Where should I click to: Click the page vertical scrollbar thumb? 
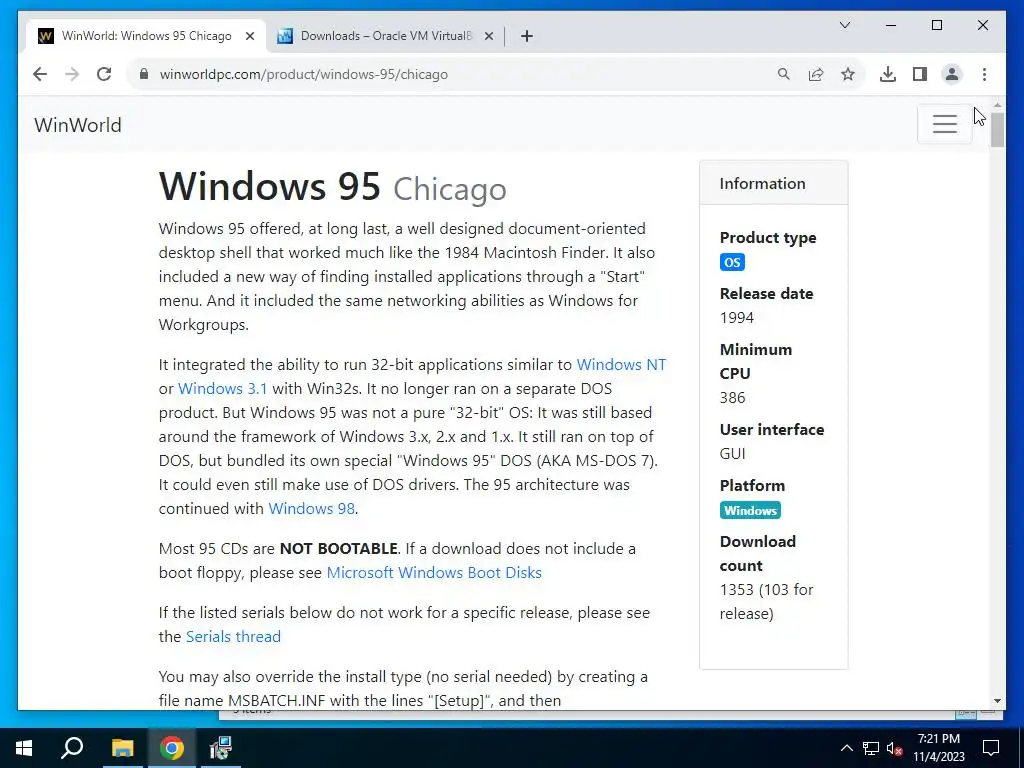pyautogui.click(x=997, y=129)
